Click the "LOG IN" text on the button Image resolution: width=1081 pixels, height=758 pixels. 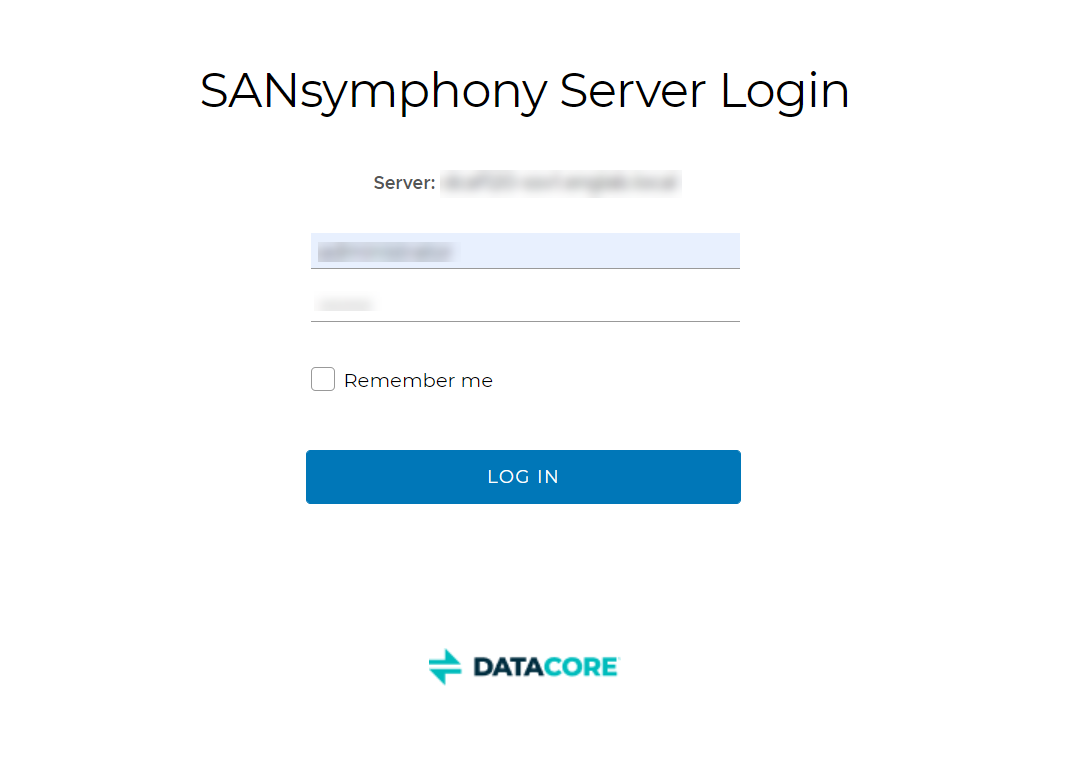(x=523, y=477)
